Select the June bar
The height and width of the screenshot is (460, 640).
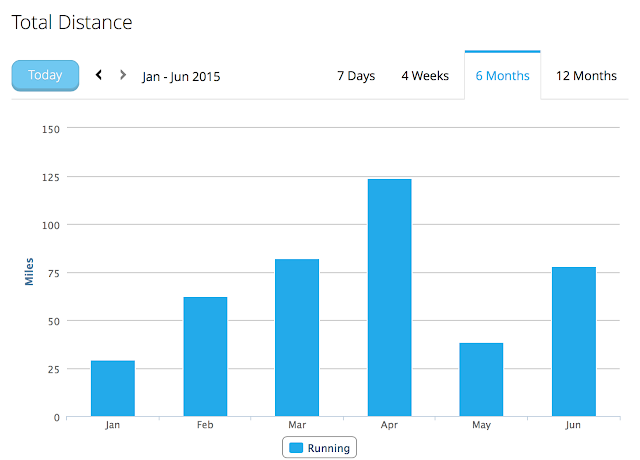click(574, 342)
